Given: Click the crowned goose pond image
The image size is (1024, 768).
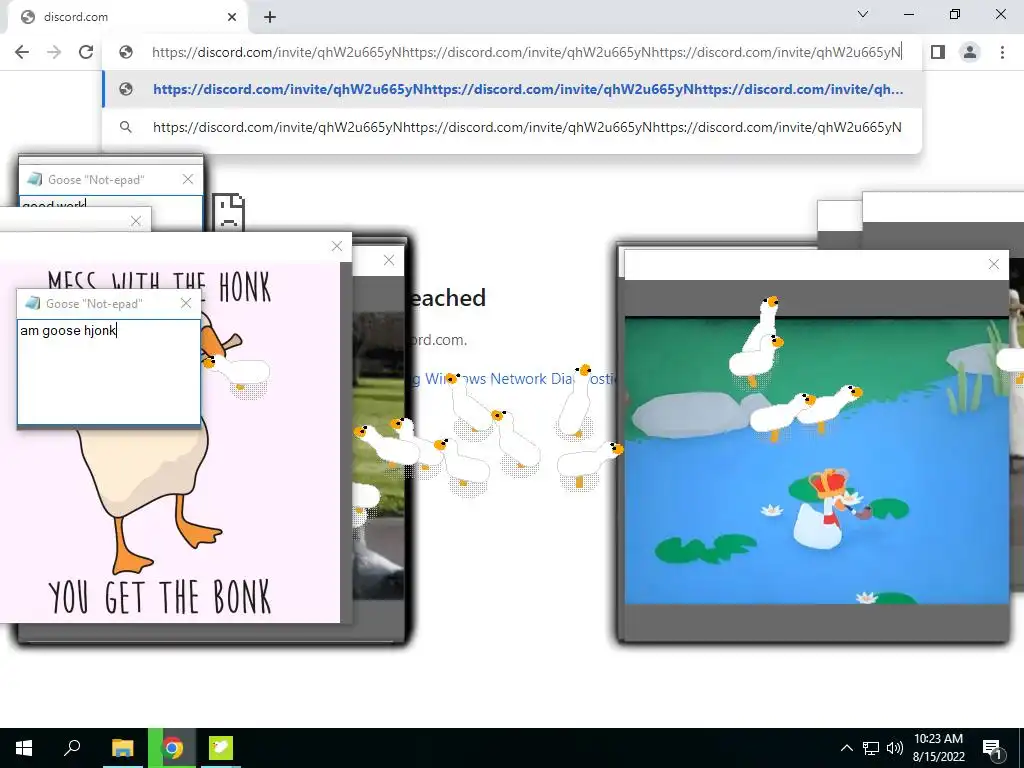Looking at the screenshot, I should [x=817, y=460].
